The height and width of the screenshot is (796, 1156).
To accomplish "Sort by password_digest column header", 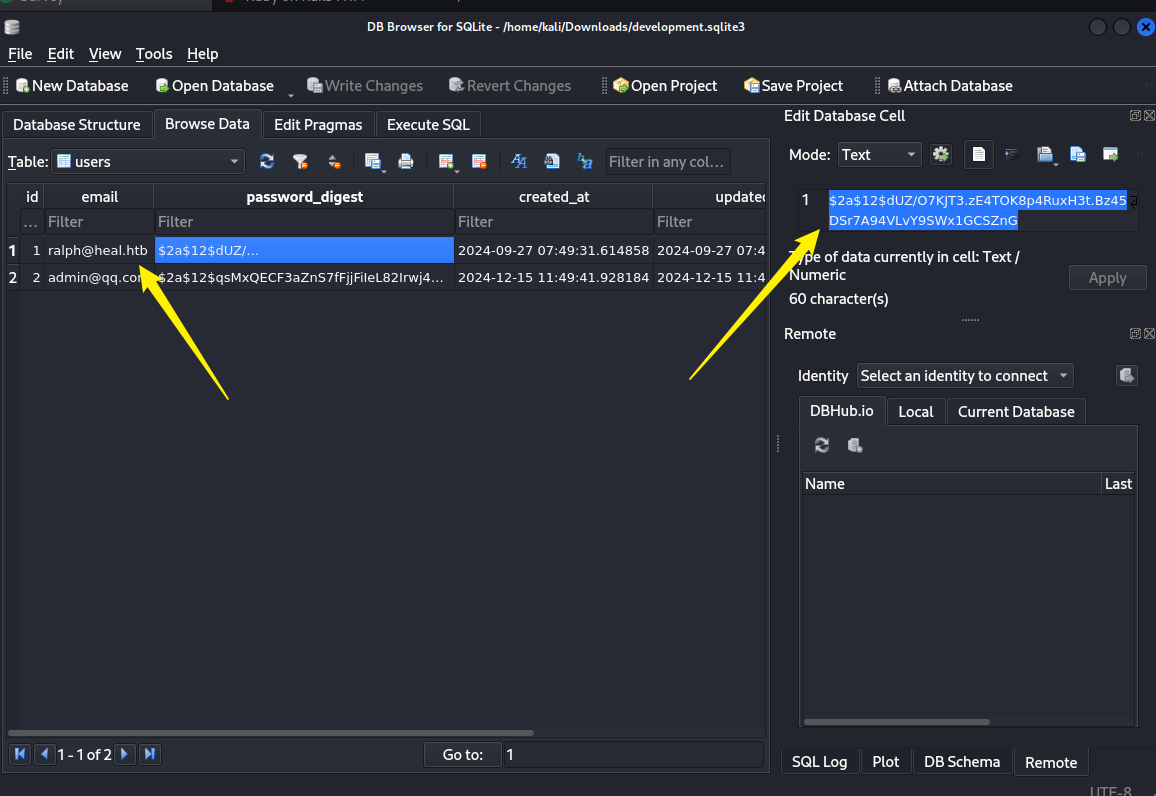I will click(304, 197).
